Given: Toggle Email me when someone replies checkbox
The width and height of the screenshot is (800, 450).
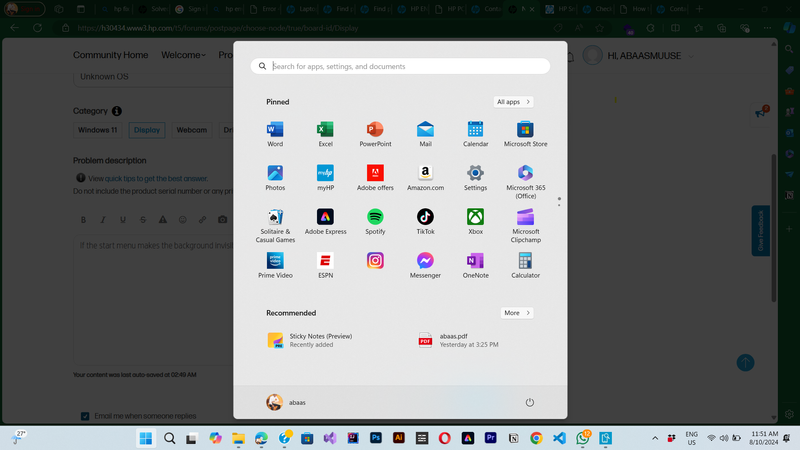Looking at the screenshot, I should (85, 416).
